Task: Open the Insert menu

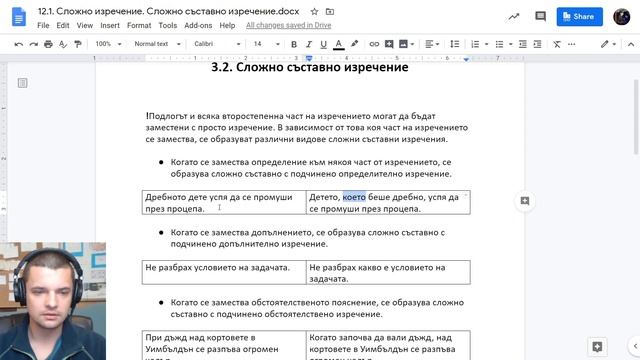Action: 110,25
